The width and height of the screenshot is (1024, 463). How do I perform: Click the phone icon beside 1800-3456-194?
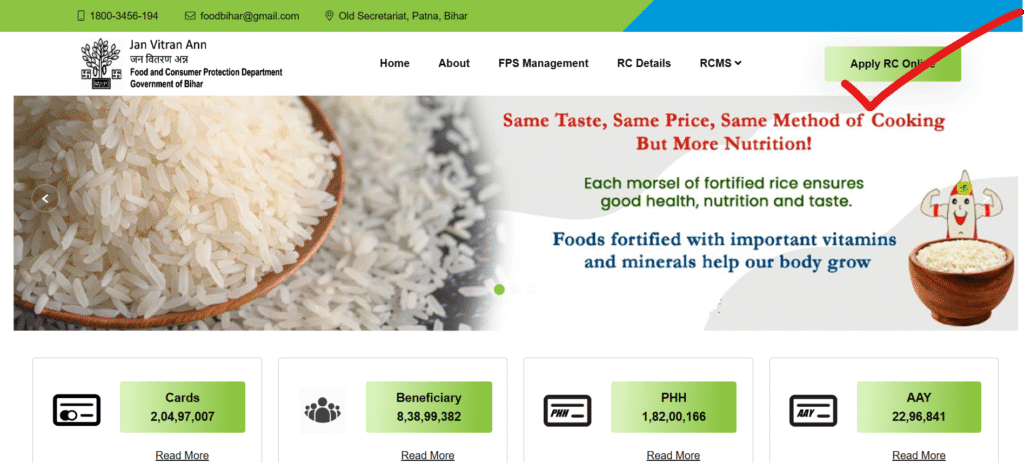pyautogui.click(x=81, y=16)
